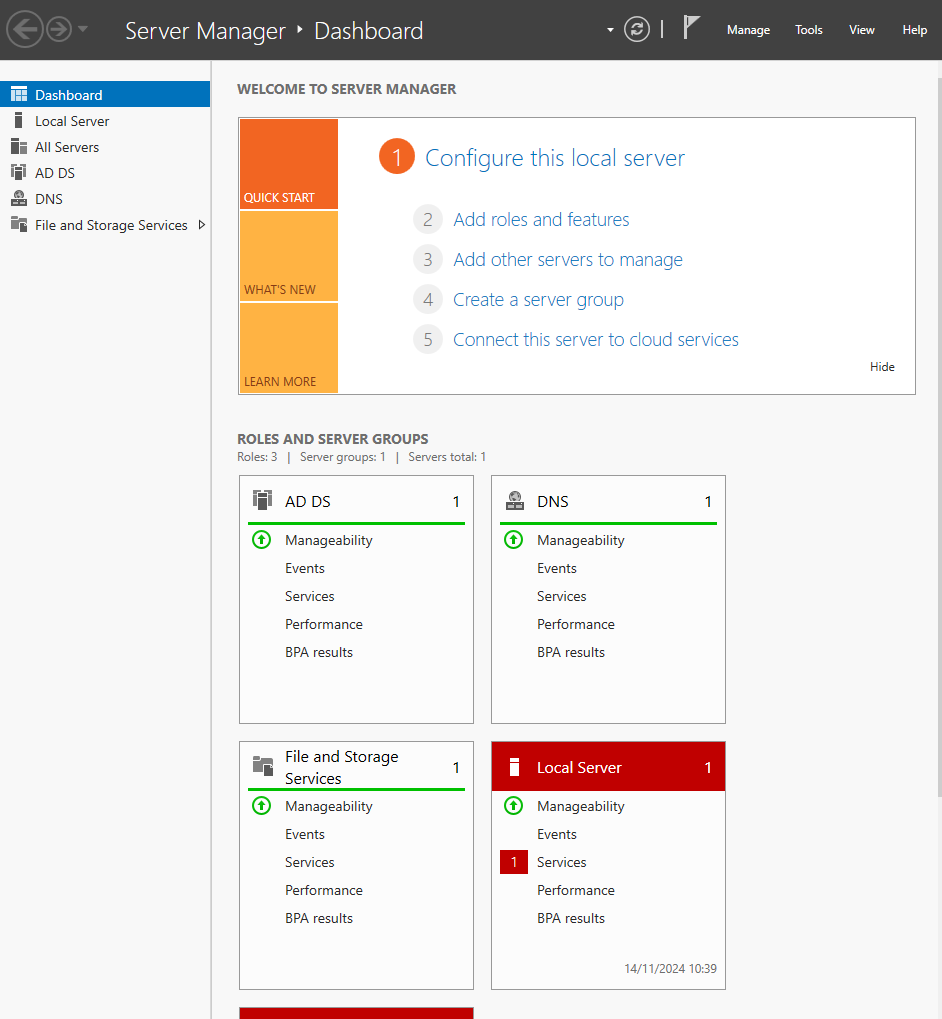Select All Servers in the sidebar
Screen dimensions: 942x1019
tap(105, 147)
